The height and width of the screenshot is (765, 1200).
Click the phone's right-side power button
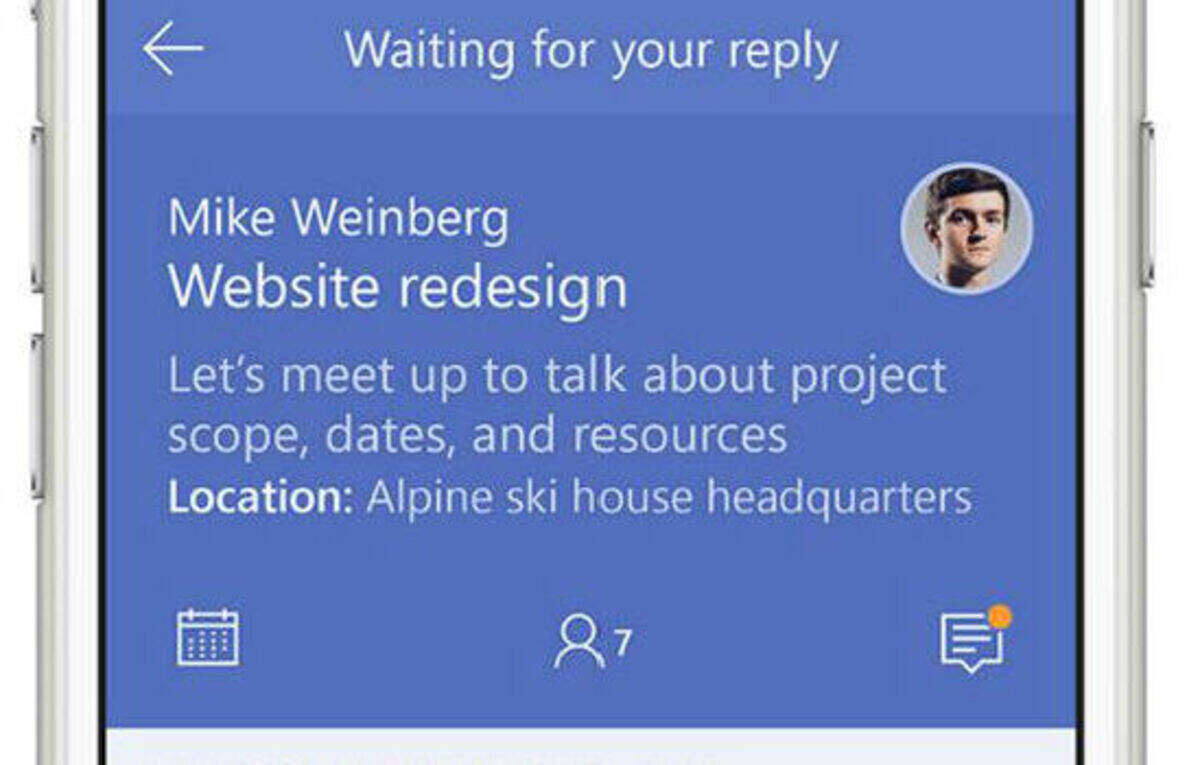[x=1146, y=204]
